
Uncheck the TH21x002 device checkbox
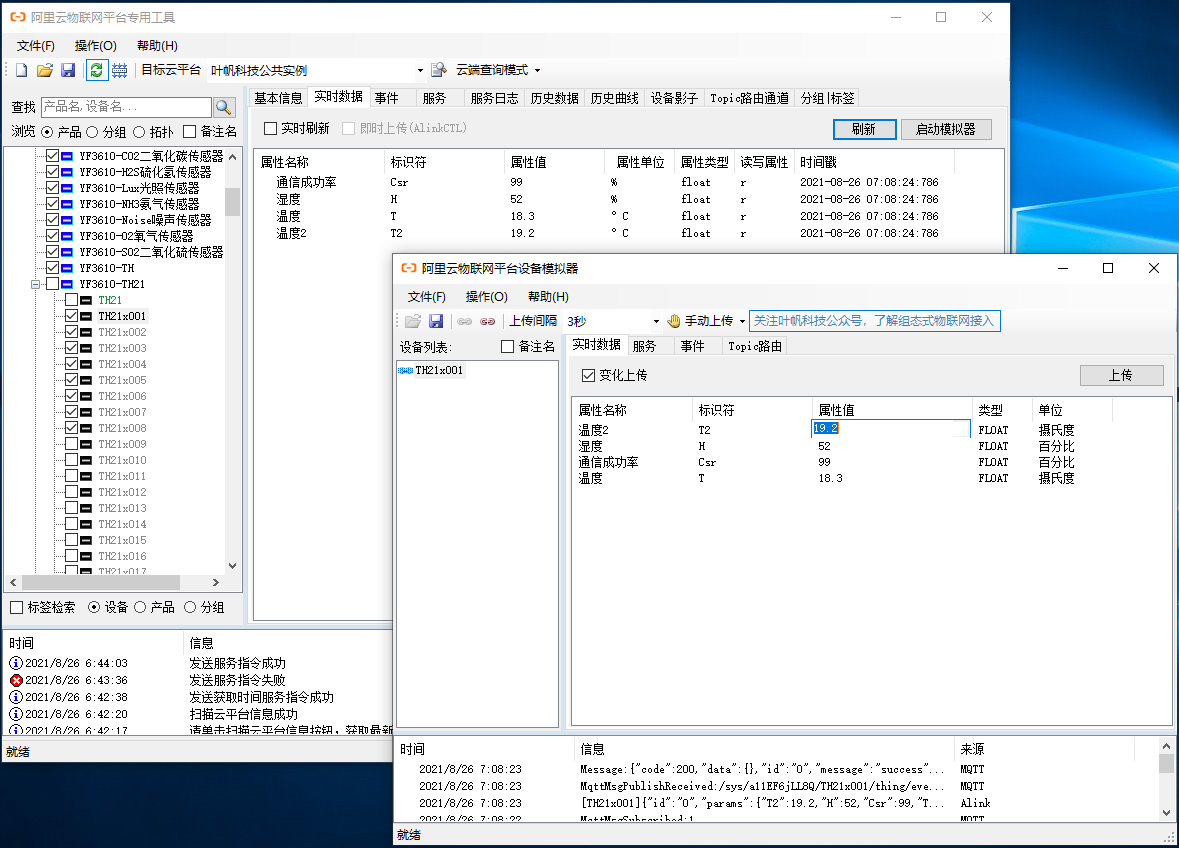click(x=71, y=332)
